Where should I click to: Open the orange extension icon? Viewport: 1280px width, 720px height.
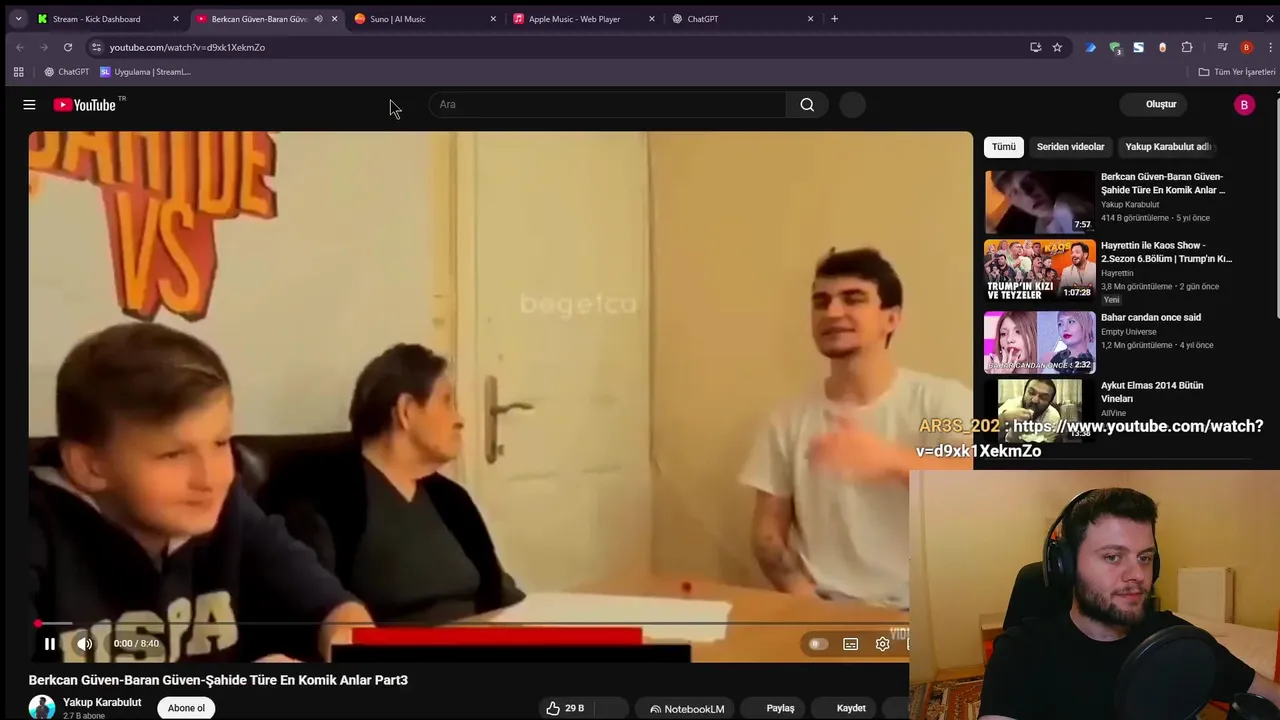point(1162,47)
